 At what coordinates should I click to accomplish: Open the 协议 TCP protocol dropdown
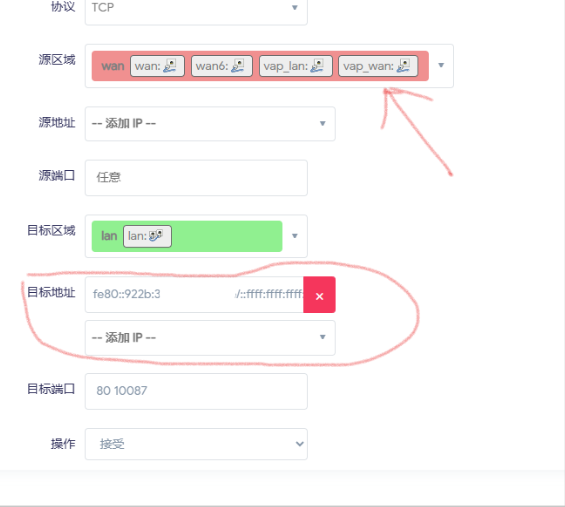tap(196, 8)
